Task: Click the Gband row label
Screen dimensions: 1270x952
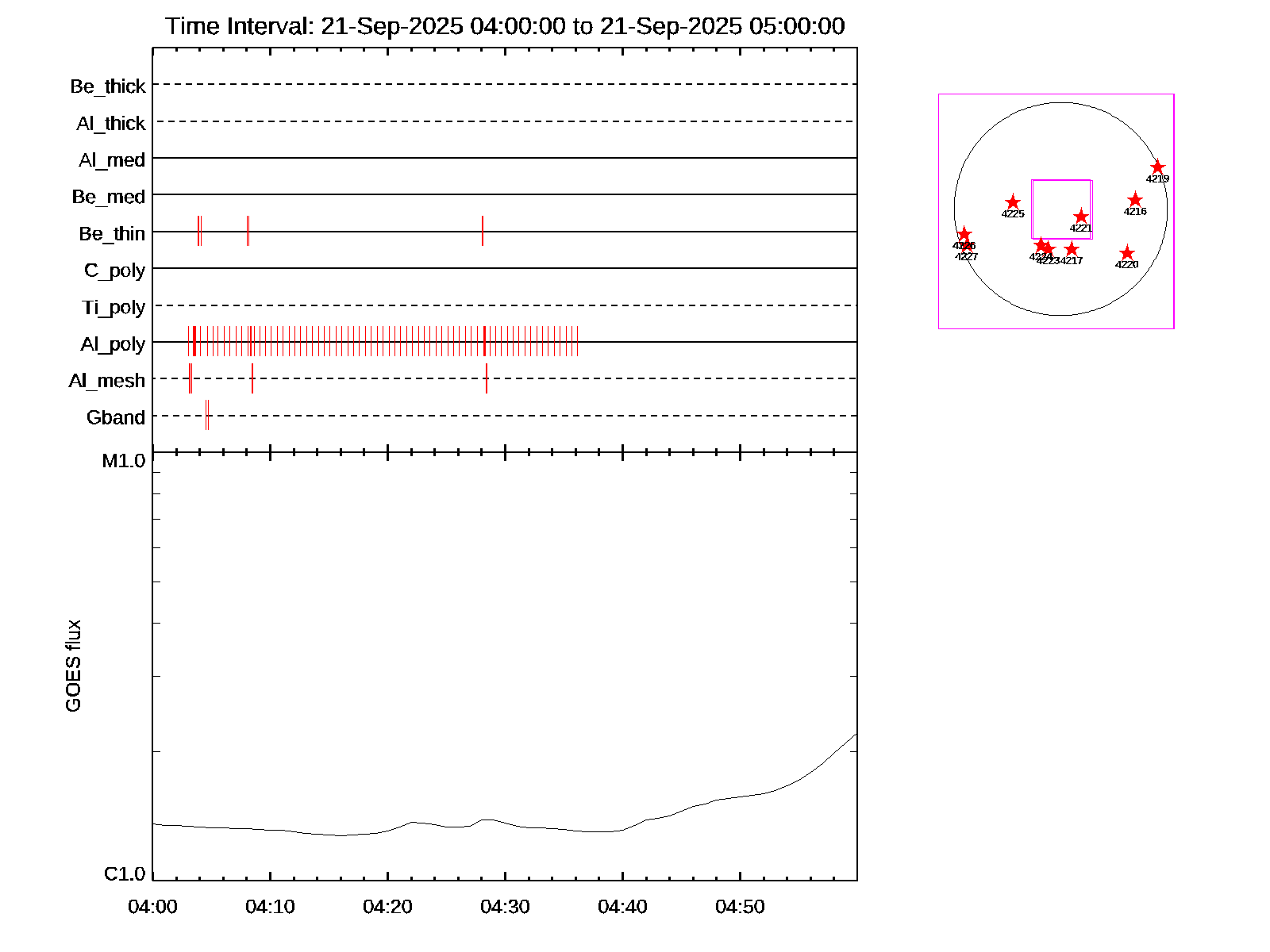Action: pos(116,417)
